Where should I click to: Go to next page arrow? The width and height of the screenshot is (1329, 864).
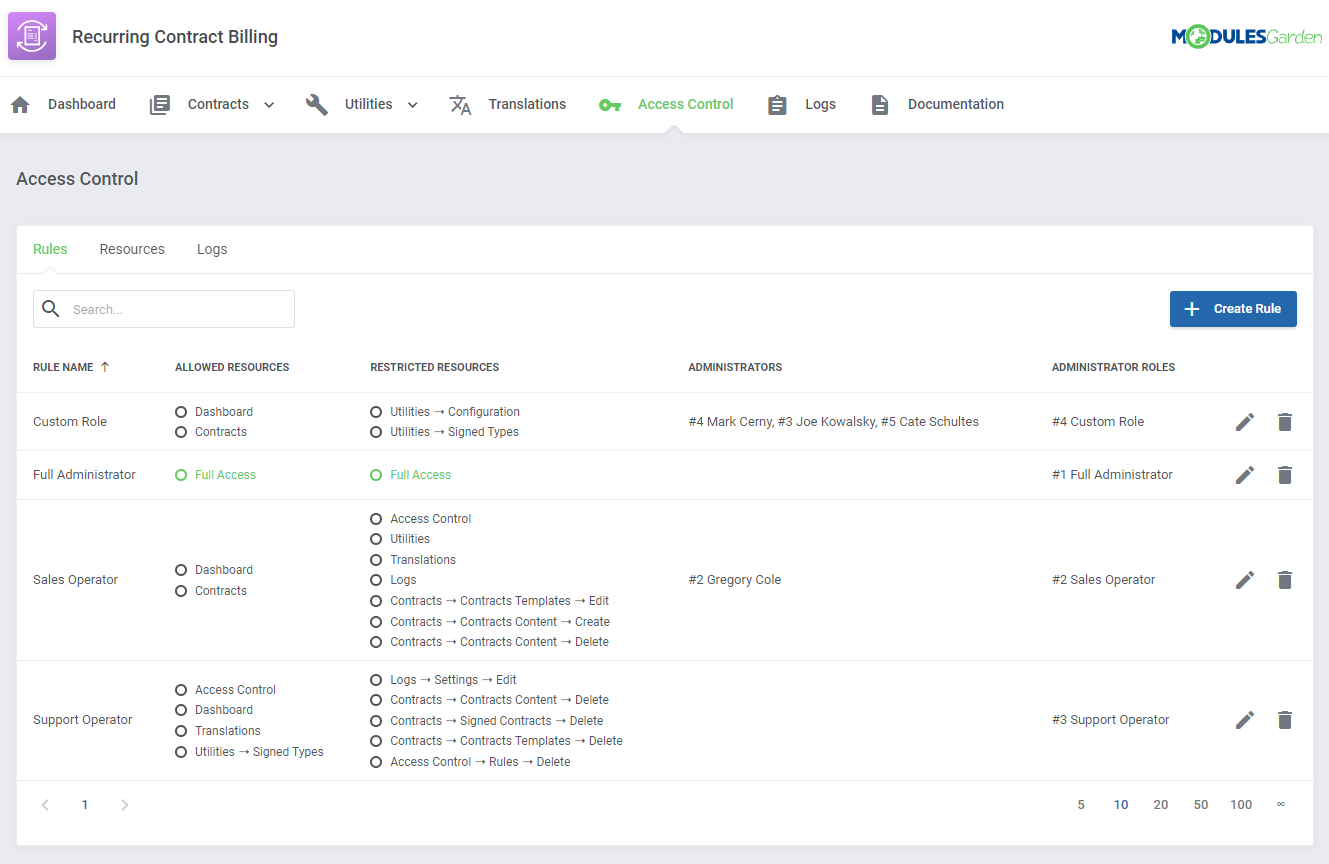[x=125, y=805]
